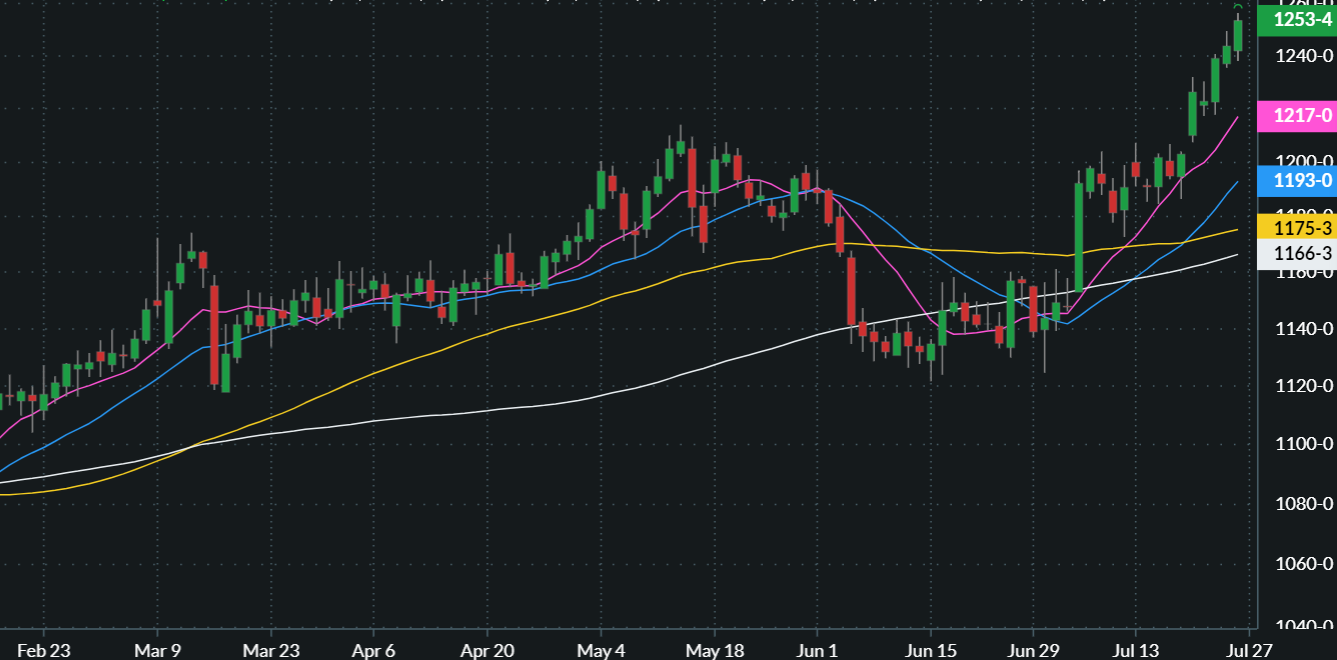This screenshot has height=660, width=1337.
Task: Click the 1040-0 price axis label
Action: tap(1304, 626)
